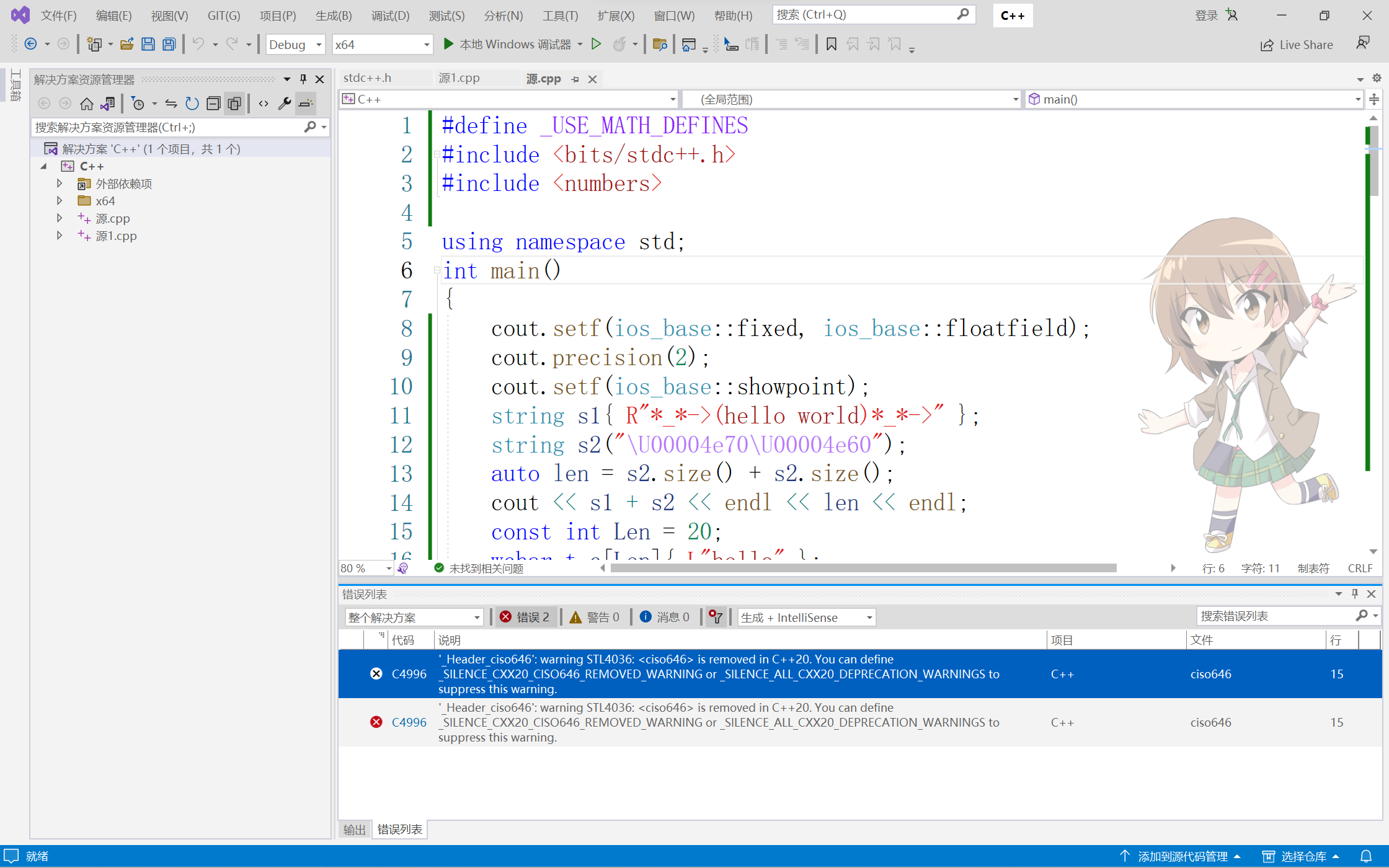Click the editor vertical scrollbar thumb
Viewport: 1389px width, 868px height.
point(1373,161)
